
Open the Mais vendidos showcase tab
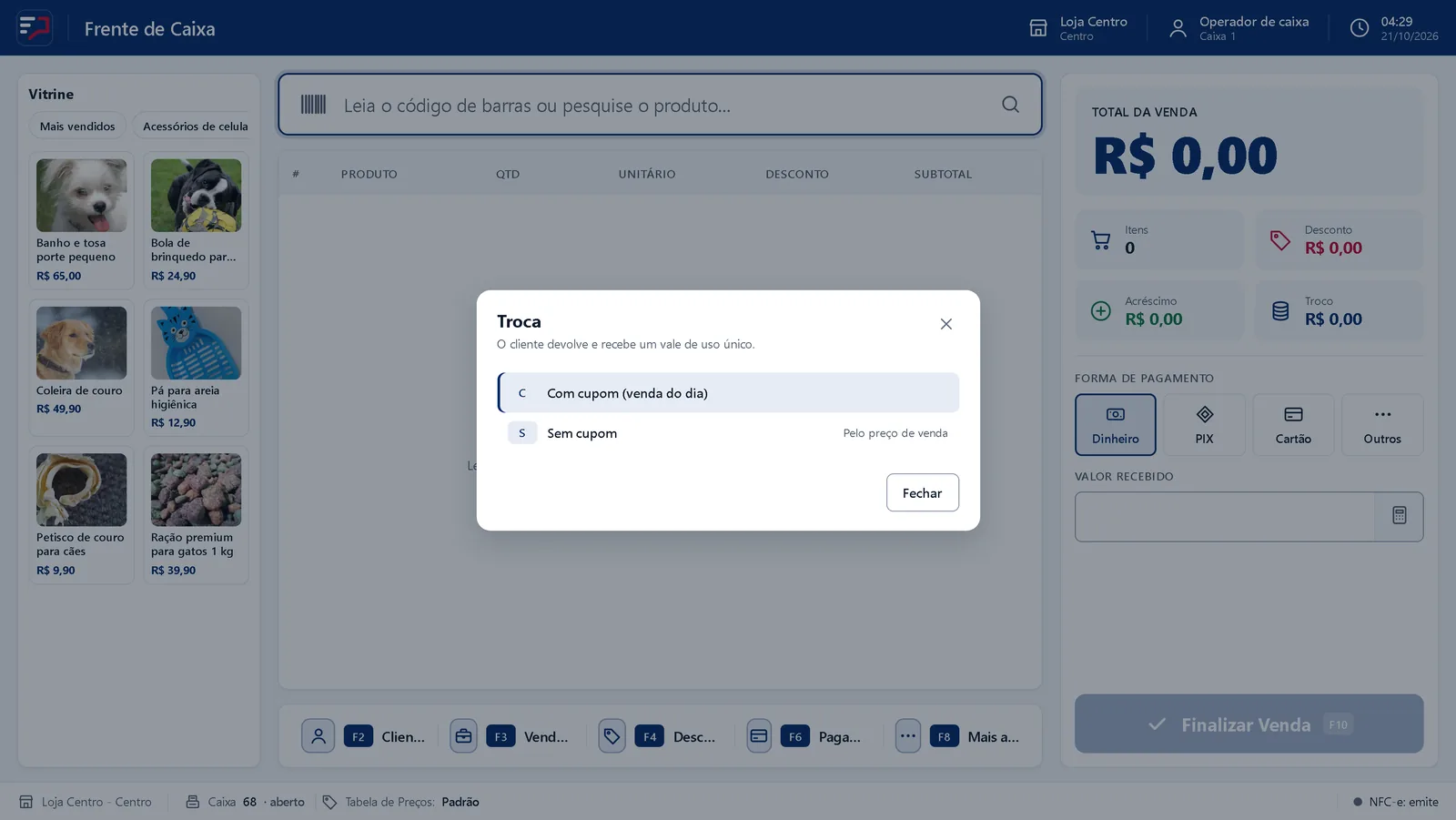(x=77, y=127)
